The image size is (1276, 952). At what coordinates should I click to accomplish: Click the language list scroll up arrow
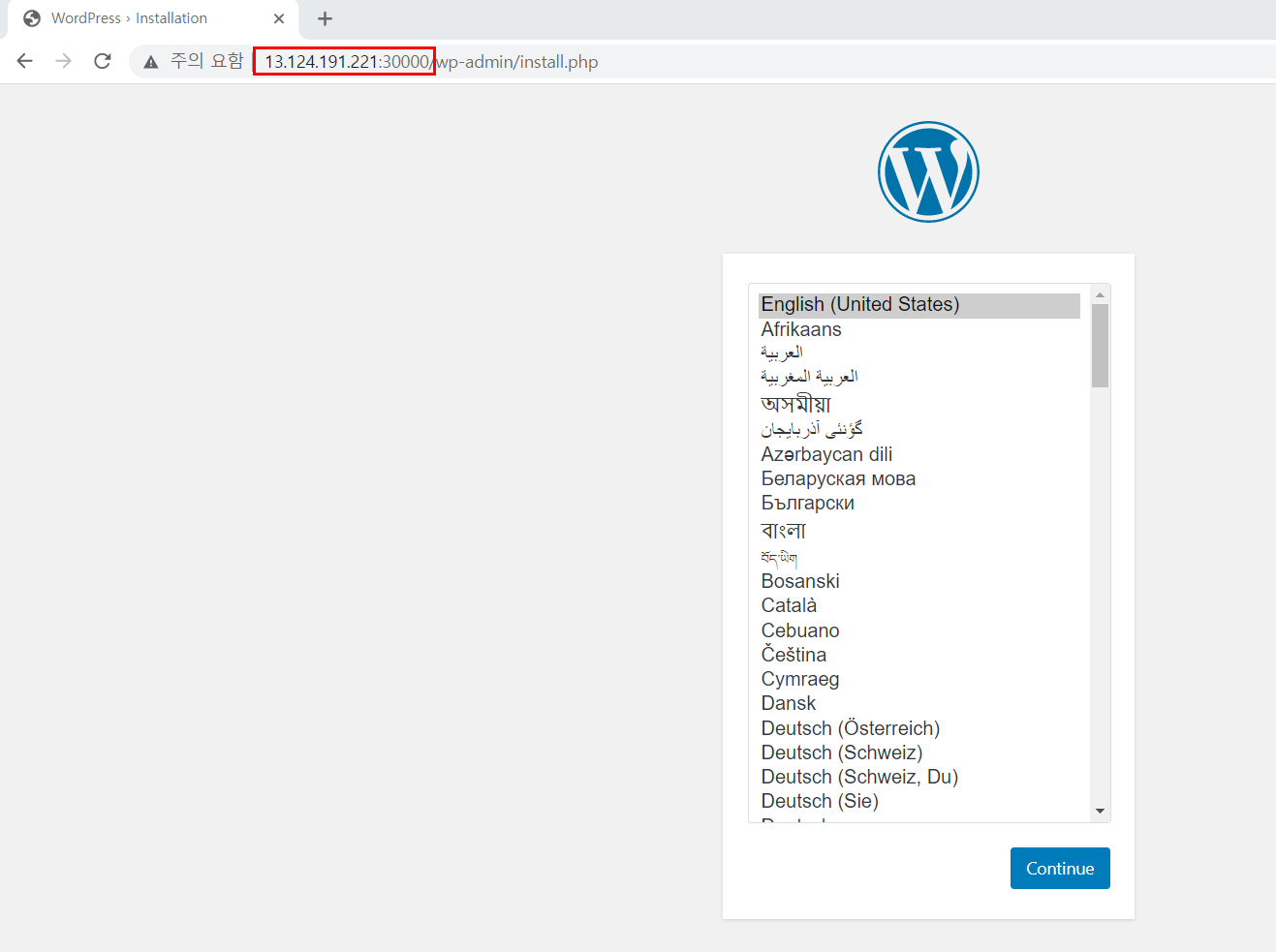1100,294
